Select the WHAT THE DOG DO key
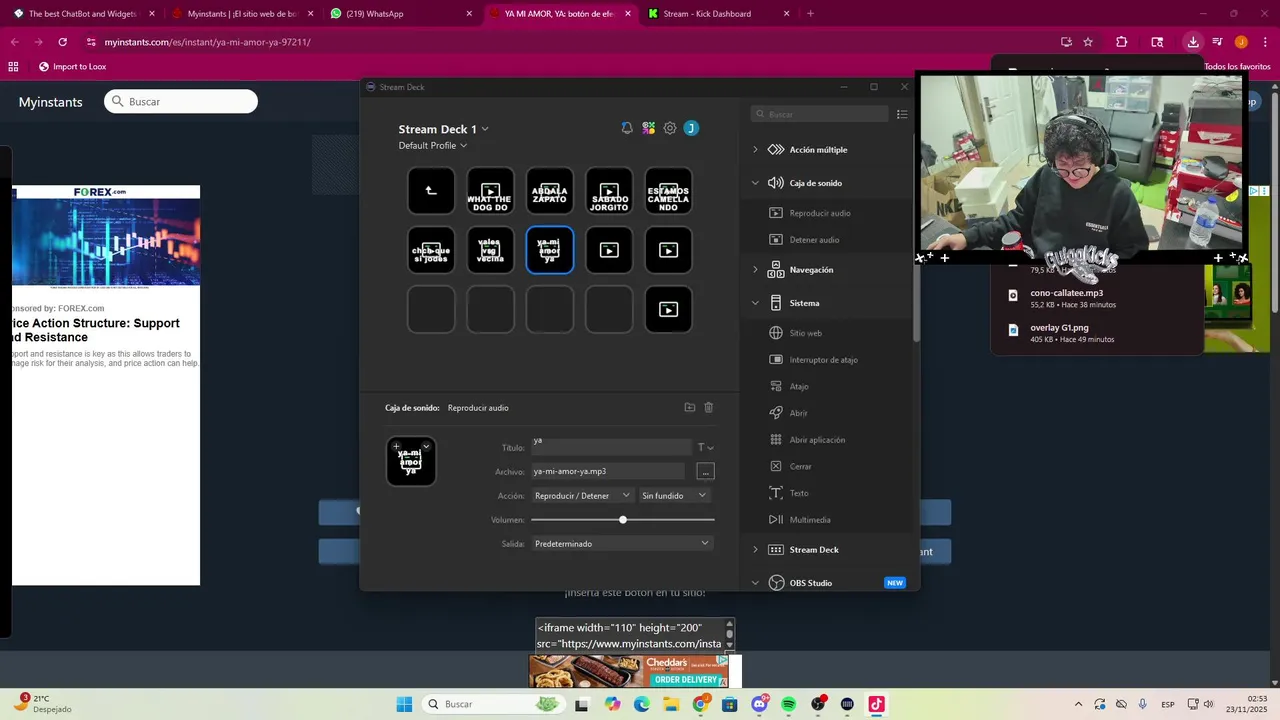The height and width of the screenshot is (720, 1280). pos(490,190)
